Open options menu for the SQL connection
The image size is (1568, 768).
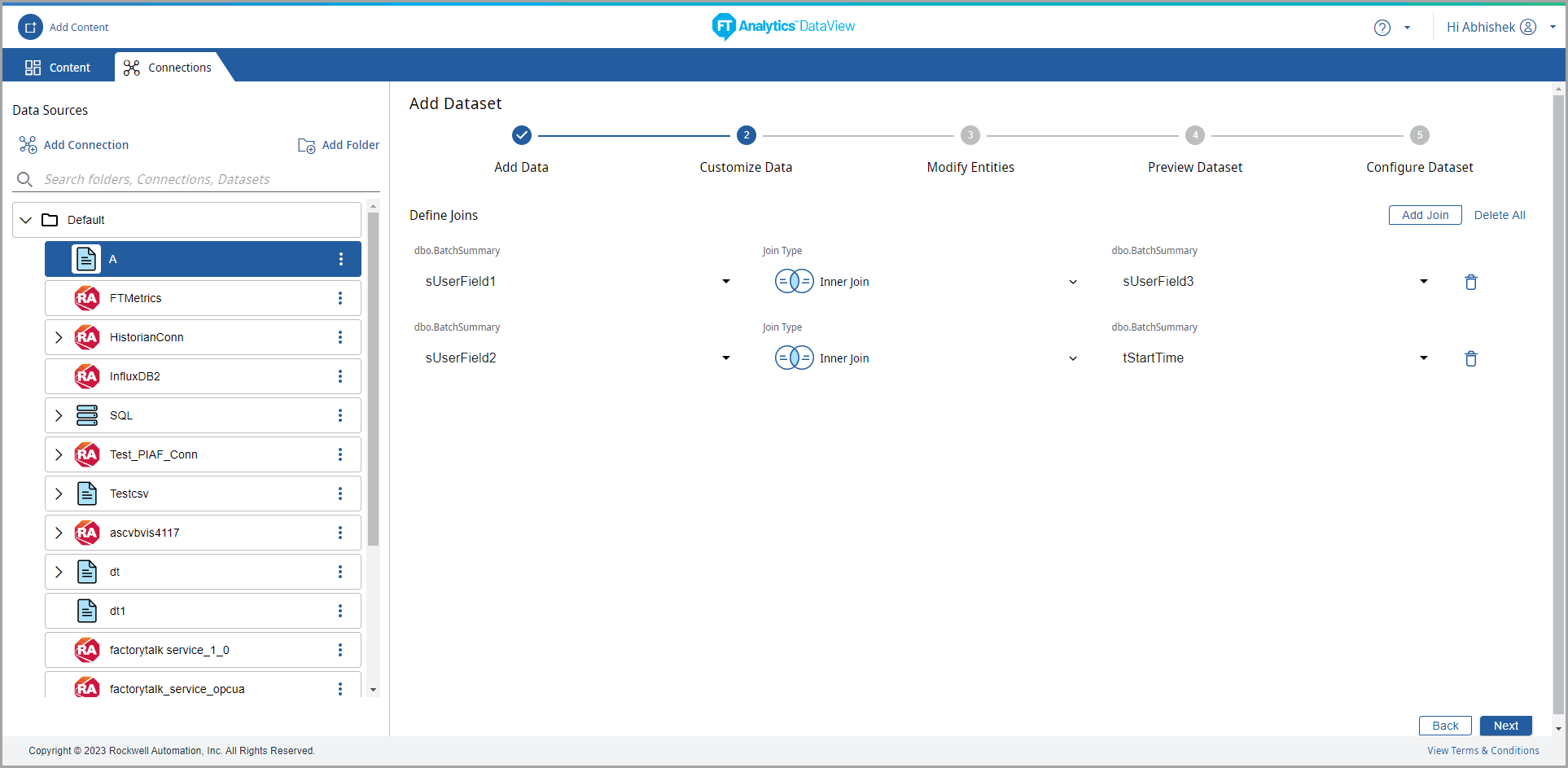pos(340,415)
